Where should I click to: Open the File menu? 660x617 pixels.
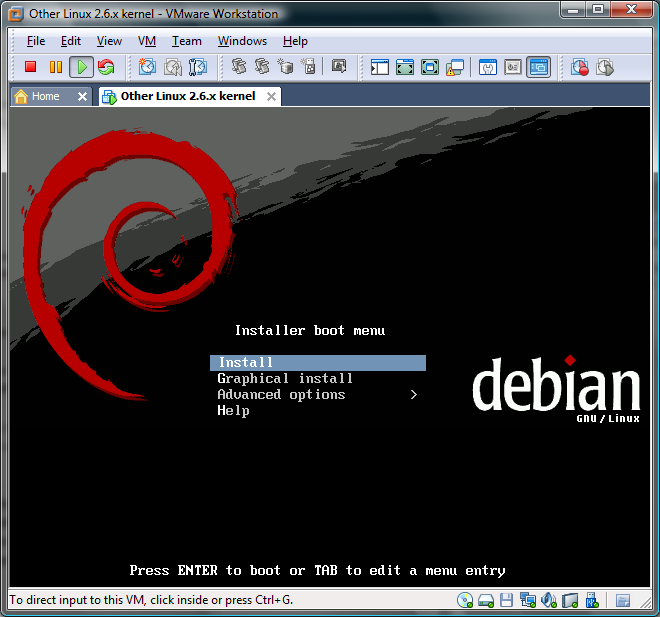[x=36, y=41]
